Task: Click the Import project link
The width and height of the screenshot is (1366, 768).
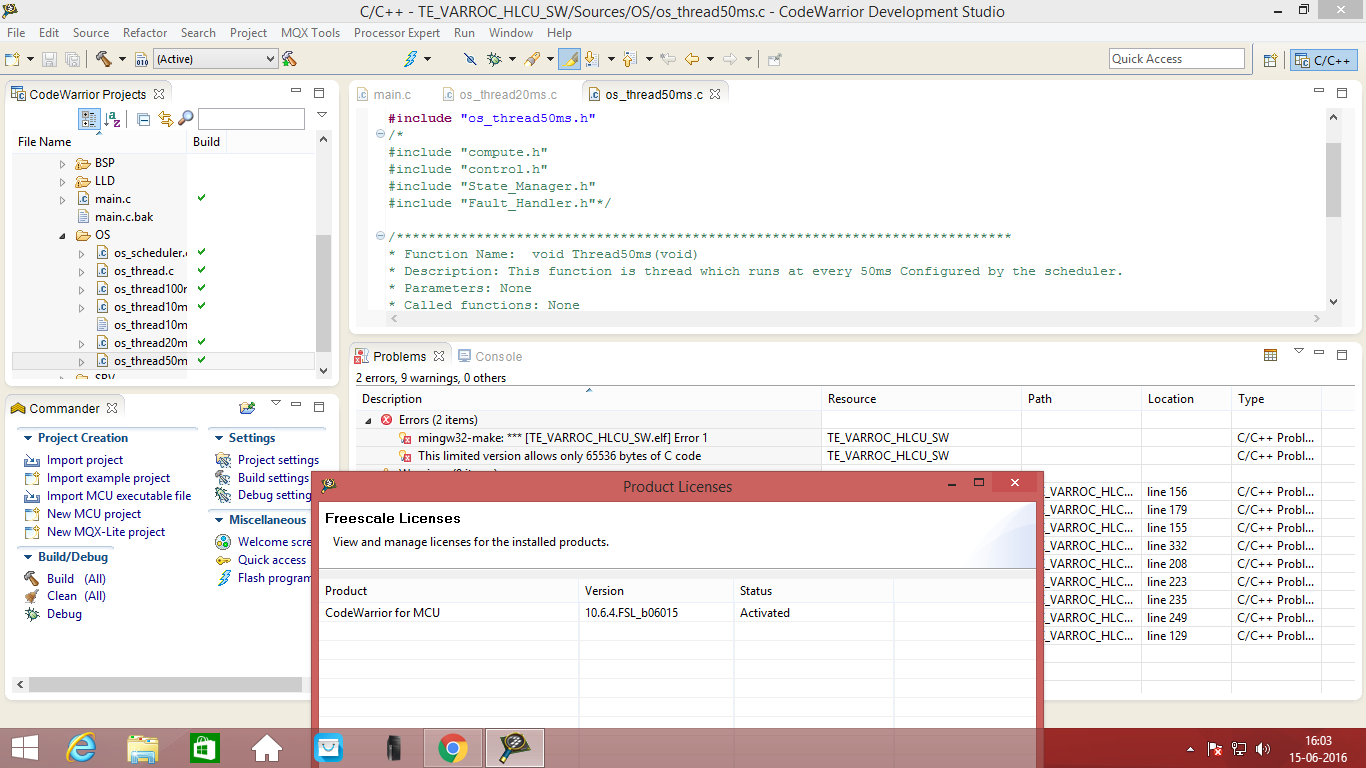Action: tap(85, 460)
